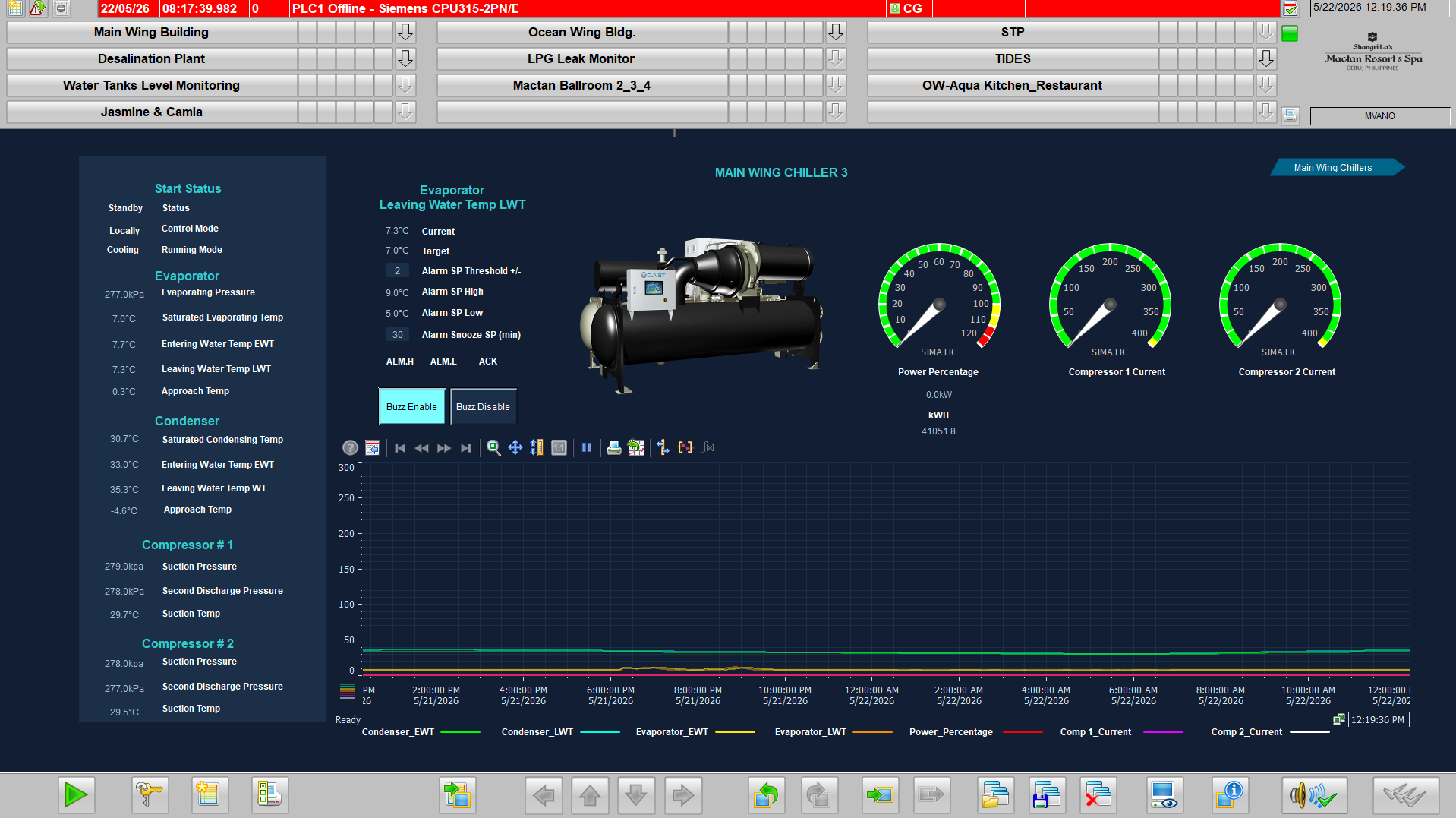This screenshot has width=1456, height=818.
Task: Click the green Start runtime play icon
Action: [x=76, y=795]
